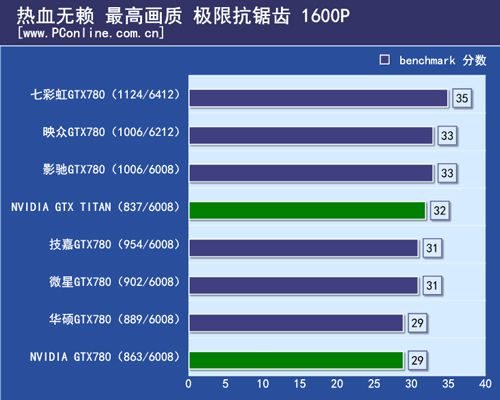
Task: Click the 微星GTX780 (902/6008) label
Action: pyautogui.click(x=114, y=282)
